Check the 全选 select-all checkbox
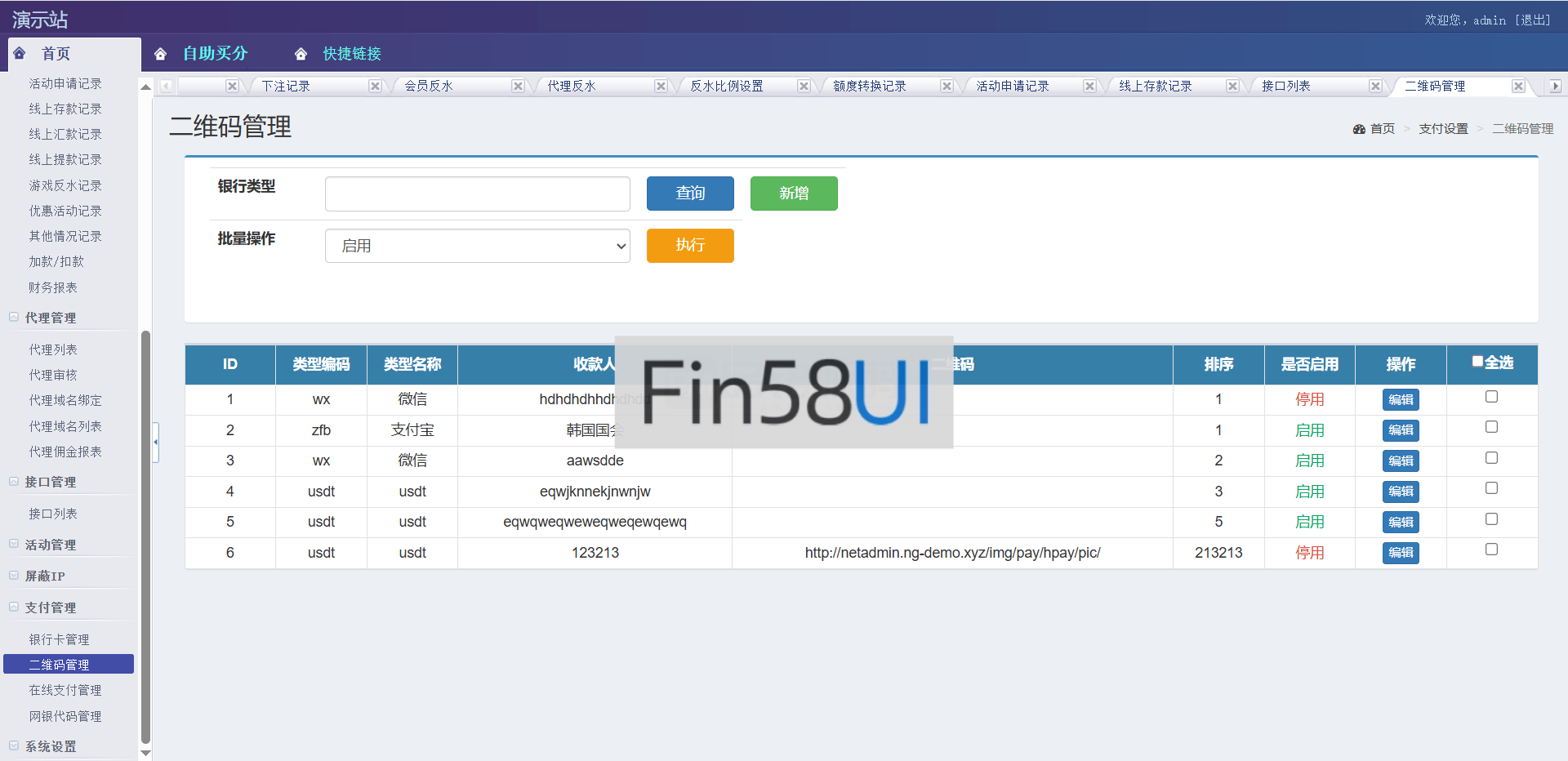Screen dimensions: 1568x761 coord(1477,362)
